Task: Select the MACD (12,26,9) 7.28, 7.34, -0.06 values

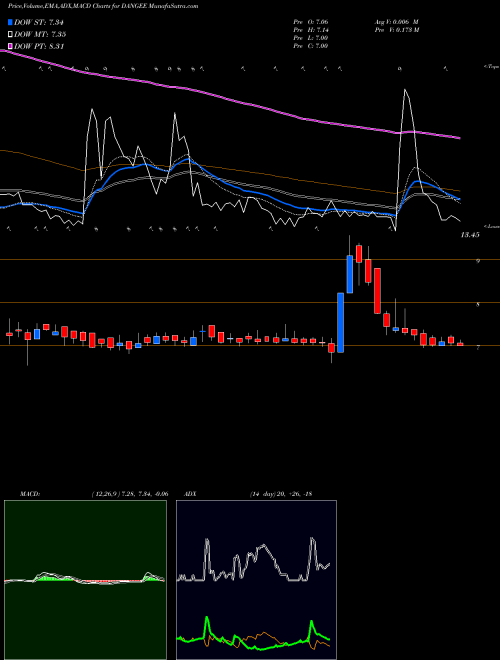Action: pyautogui.click(x=130, y=494)
